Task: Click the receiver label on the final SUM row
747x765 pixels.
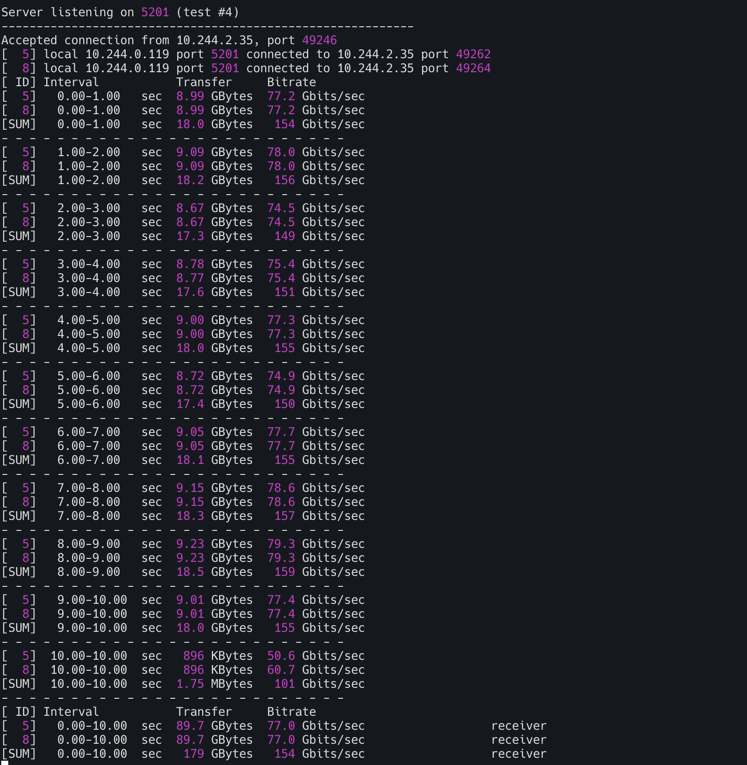Action: pos(518,754)
